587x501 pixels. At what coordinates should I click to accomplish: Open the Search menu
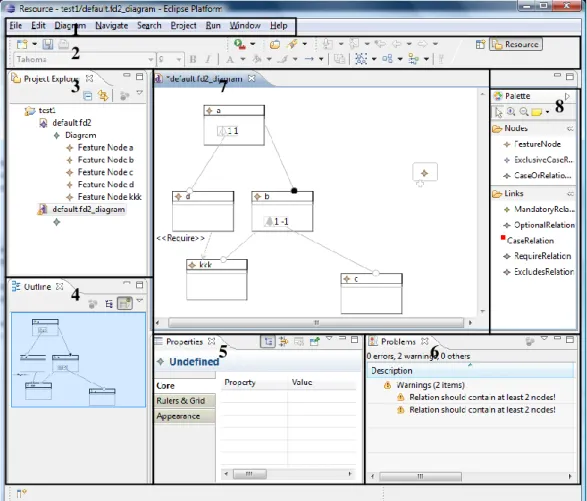point(149,25)
